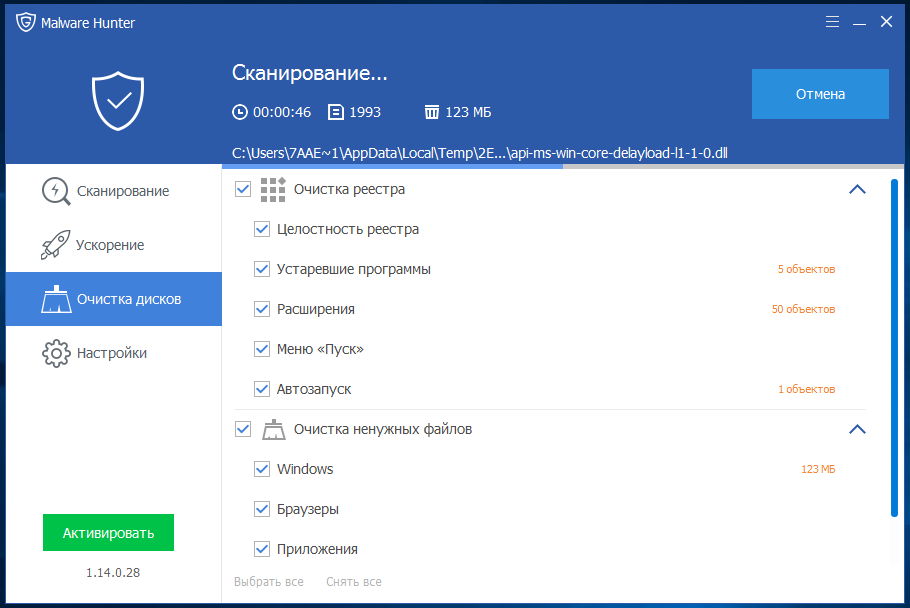910x608 pixels.
Task: Minimize the Malware Hunter window
Action: click(x=860, y=24)
